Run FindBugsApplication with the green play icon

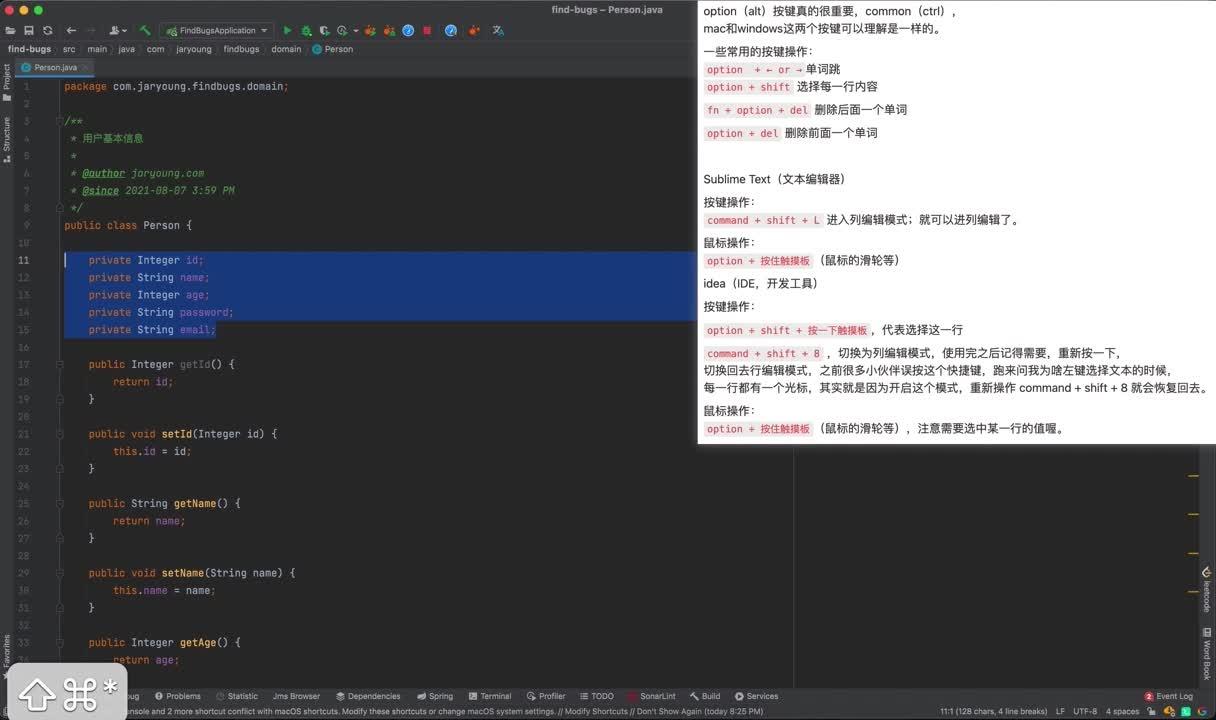(x=289, y=31)
